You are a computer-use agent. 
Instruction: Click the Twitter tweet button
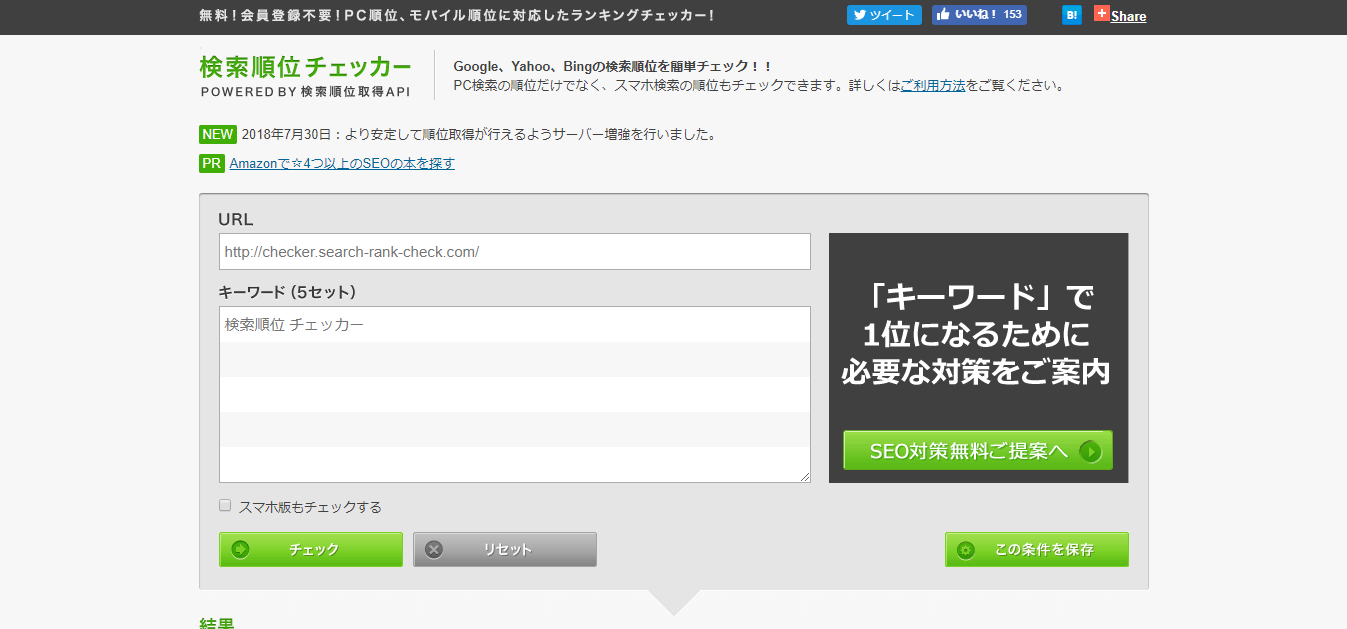883,15
